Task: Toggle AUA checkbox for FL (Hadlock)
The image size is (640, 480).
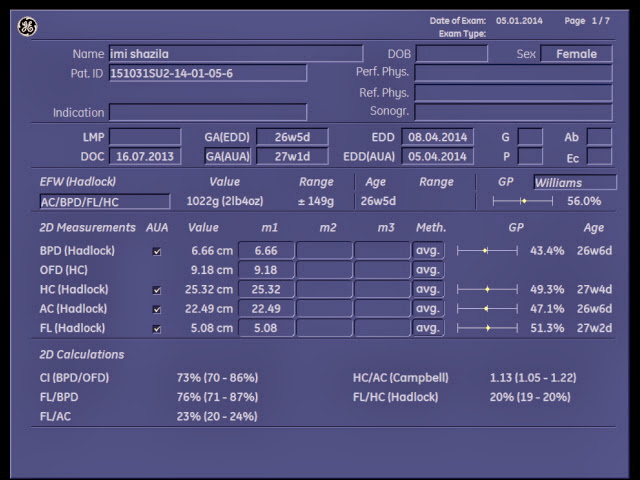Action: [157, 329]
